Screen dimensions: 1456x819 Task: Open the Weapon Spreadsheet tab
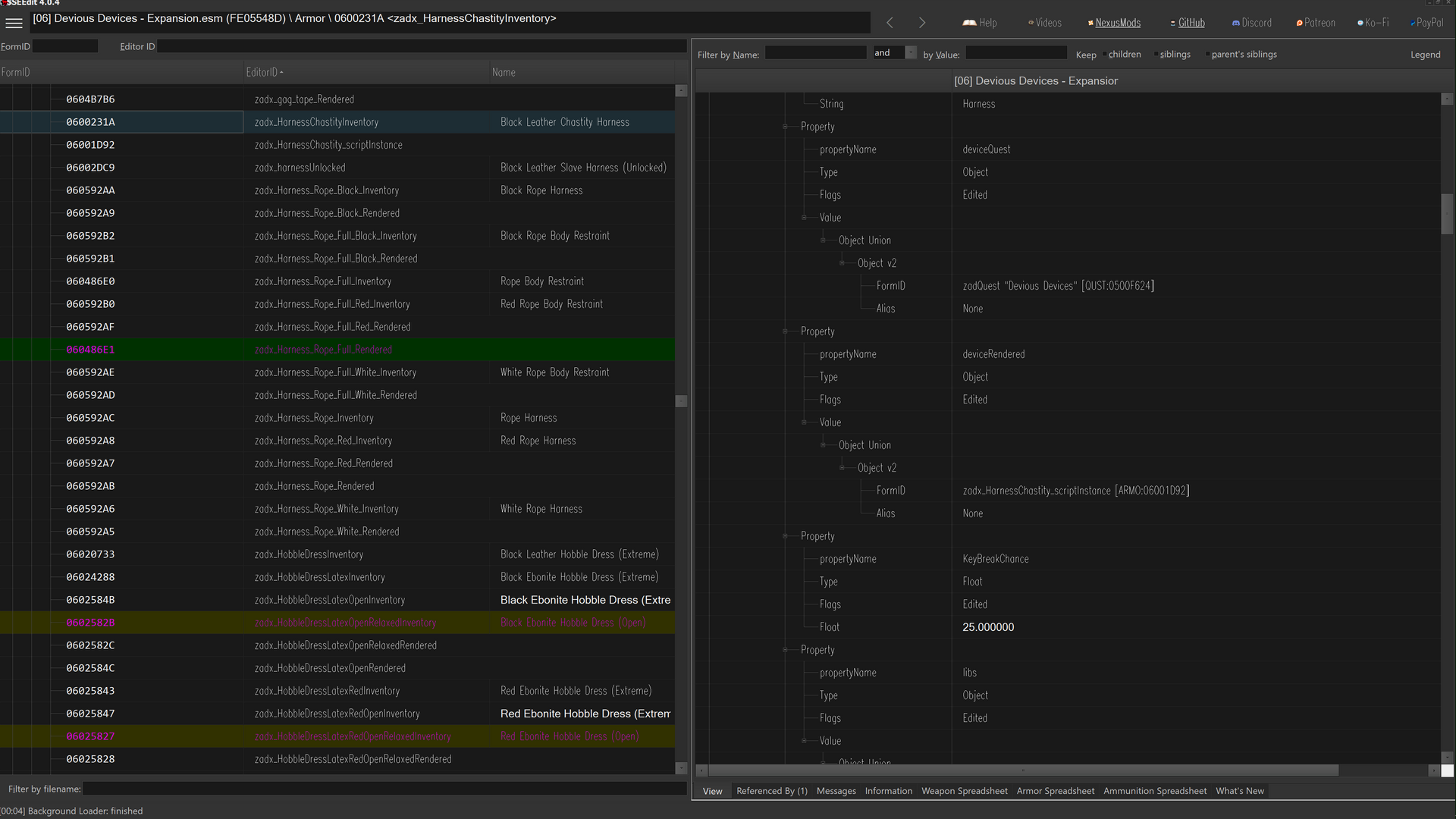click(x=964, y=791)
